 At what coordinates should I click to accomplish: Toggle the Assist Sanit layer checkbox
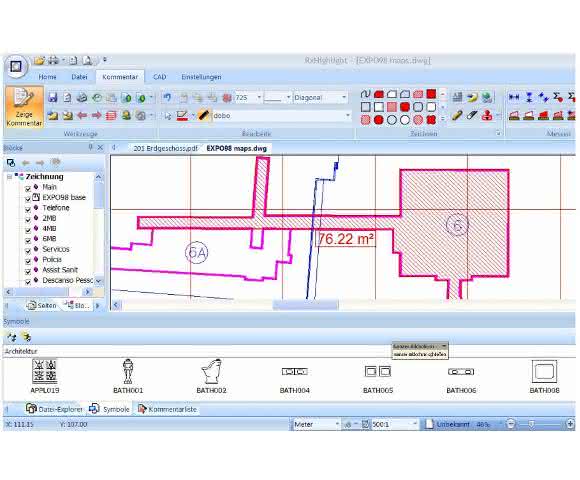coord(28,271)
